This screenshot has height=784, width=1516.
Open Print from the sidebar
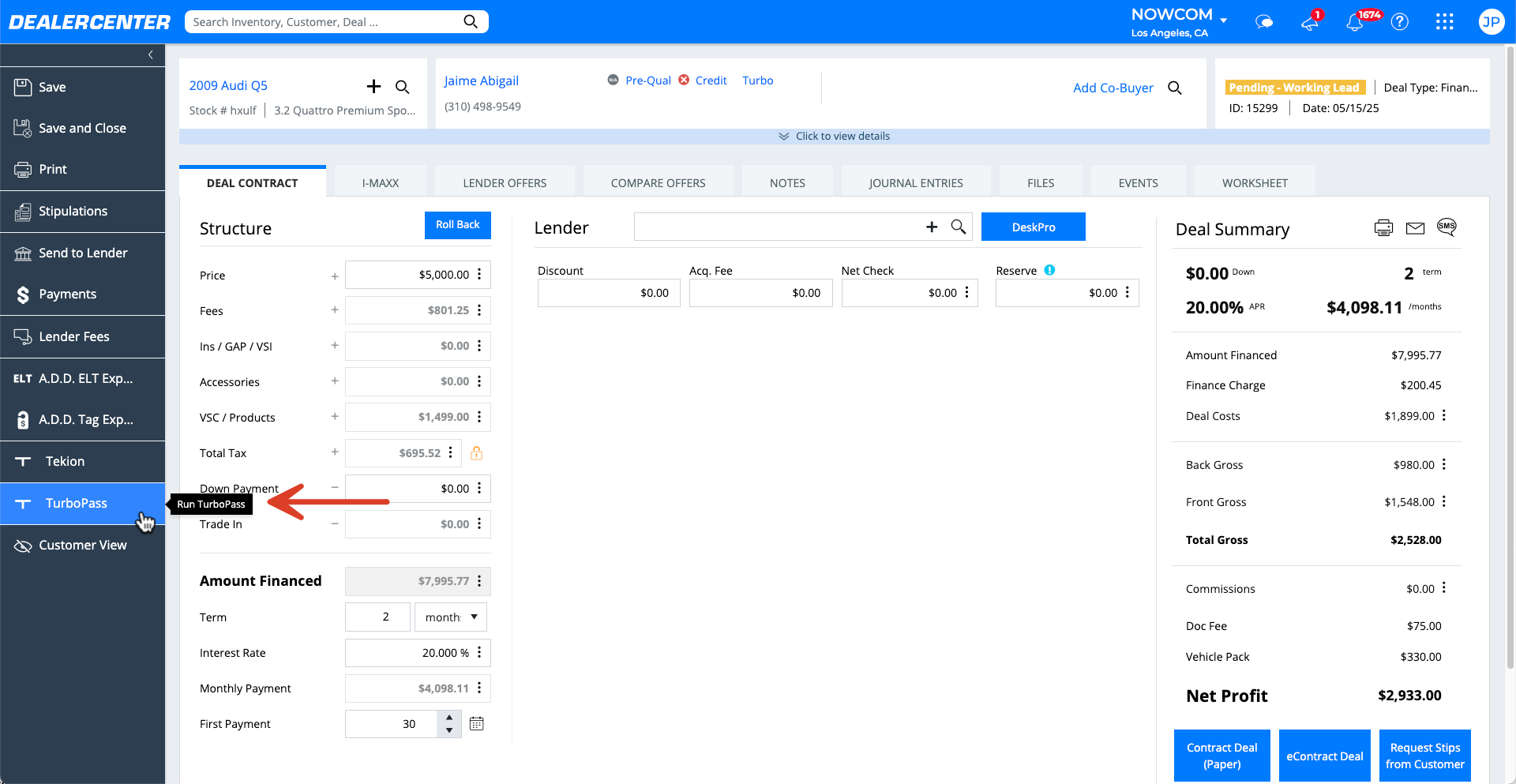tap(83, 169)
